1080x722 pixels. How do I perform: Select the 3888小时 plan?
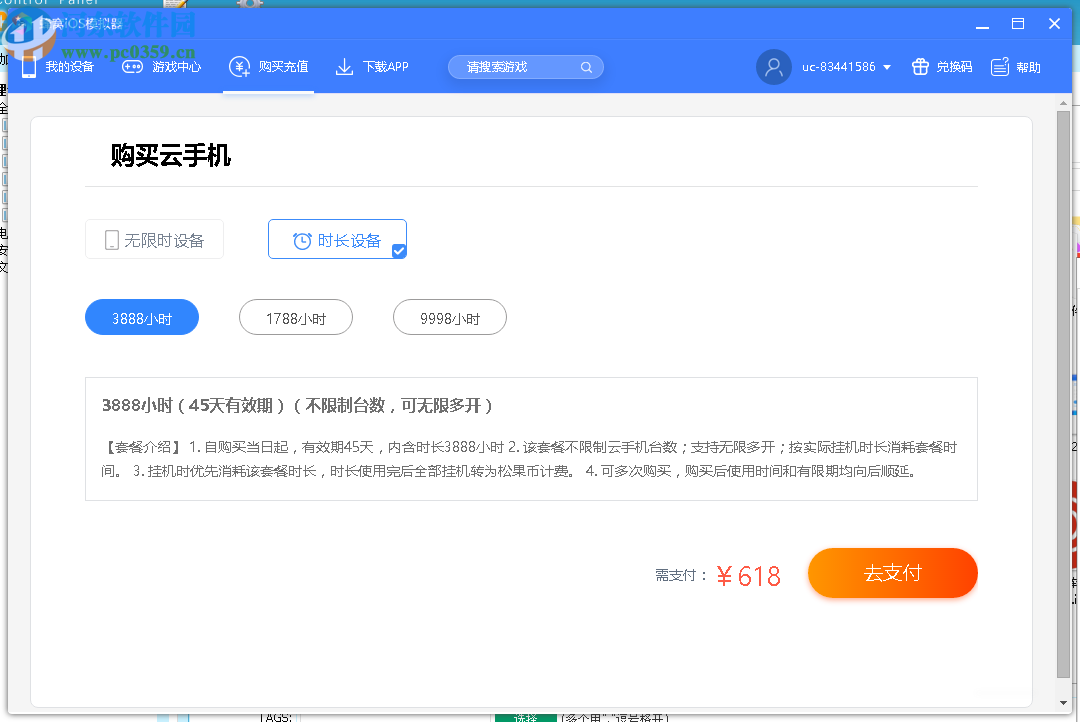[142, 316]
